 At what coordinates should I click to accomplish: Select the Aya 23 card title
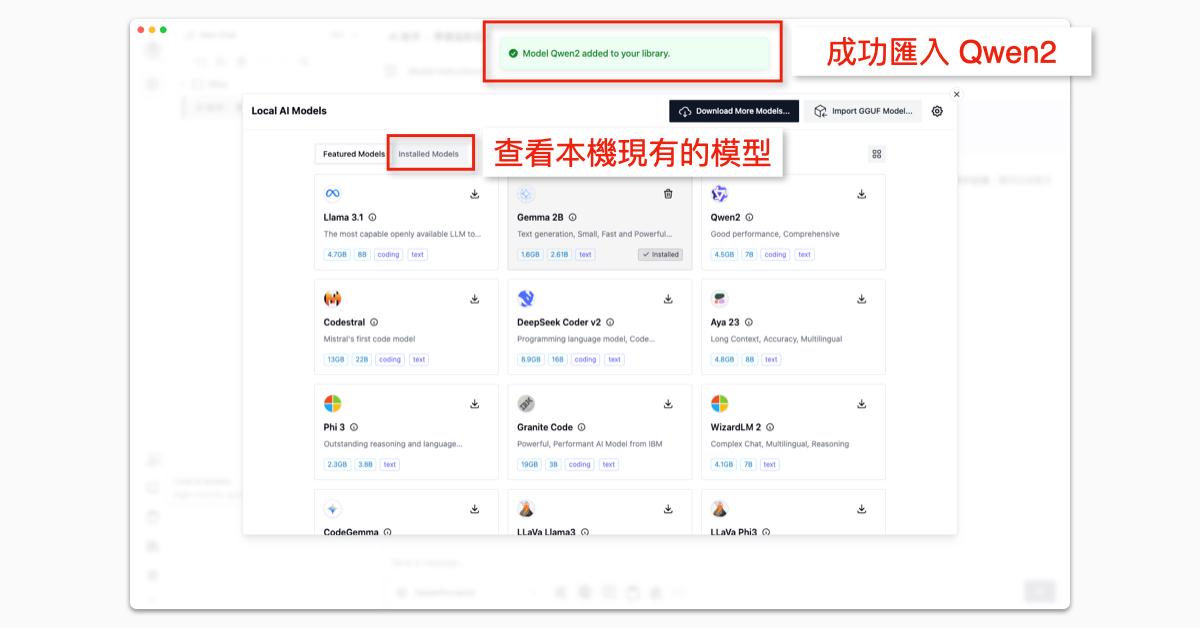point(725,322)
